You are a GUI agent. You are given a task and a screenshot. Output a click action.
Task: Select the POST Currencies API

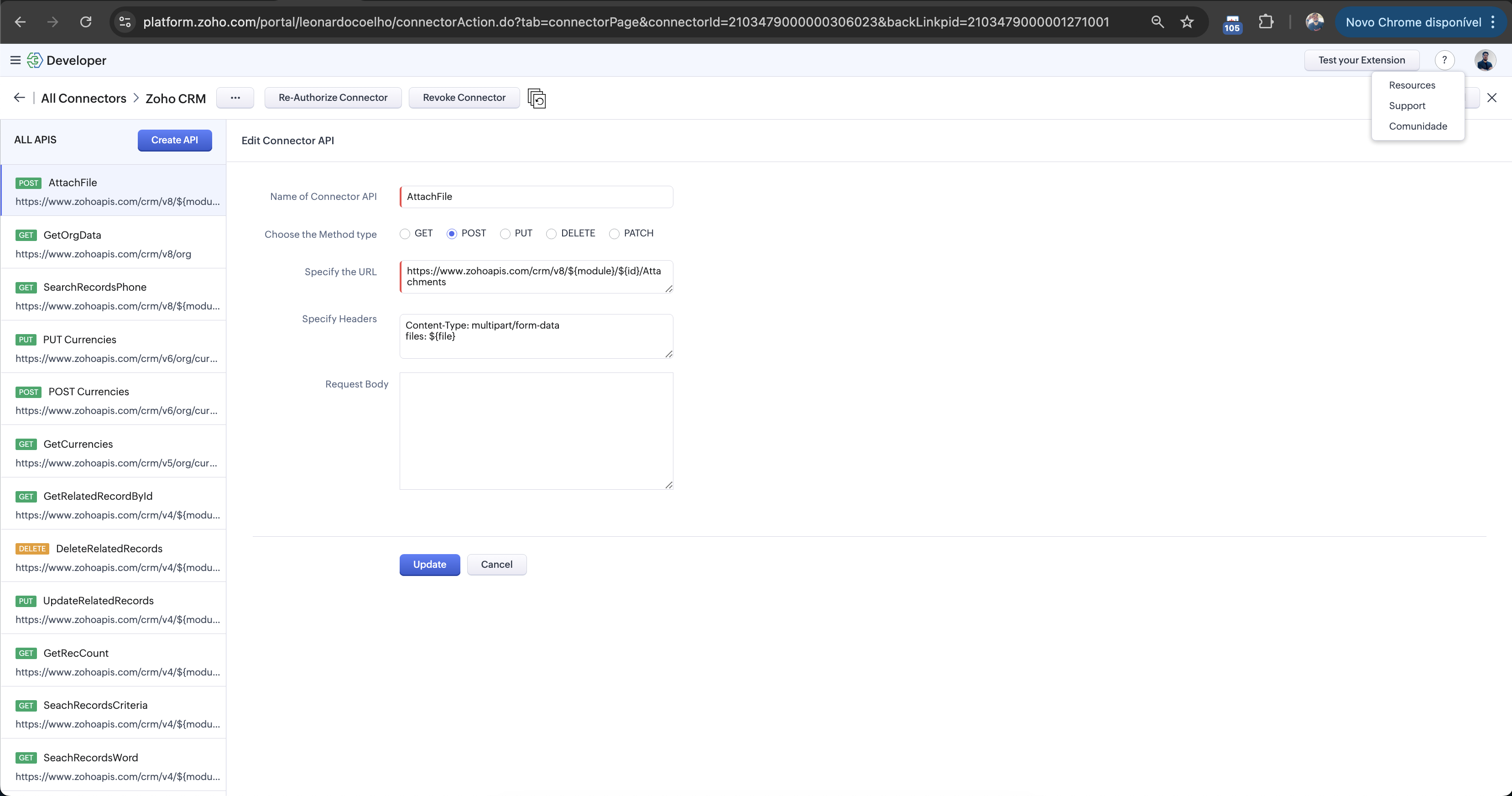click(x=114, y=400)
